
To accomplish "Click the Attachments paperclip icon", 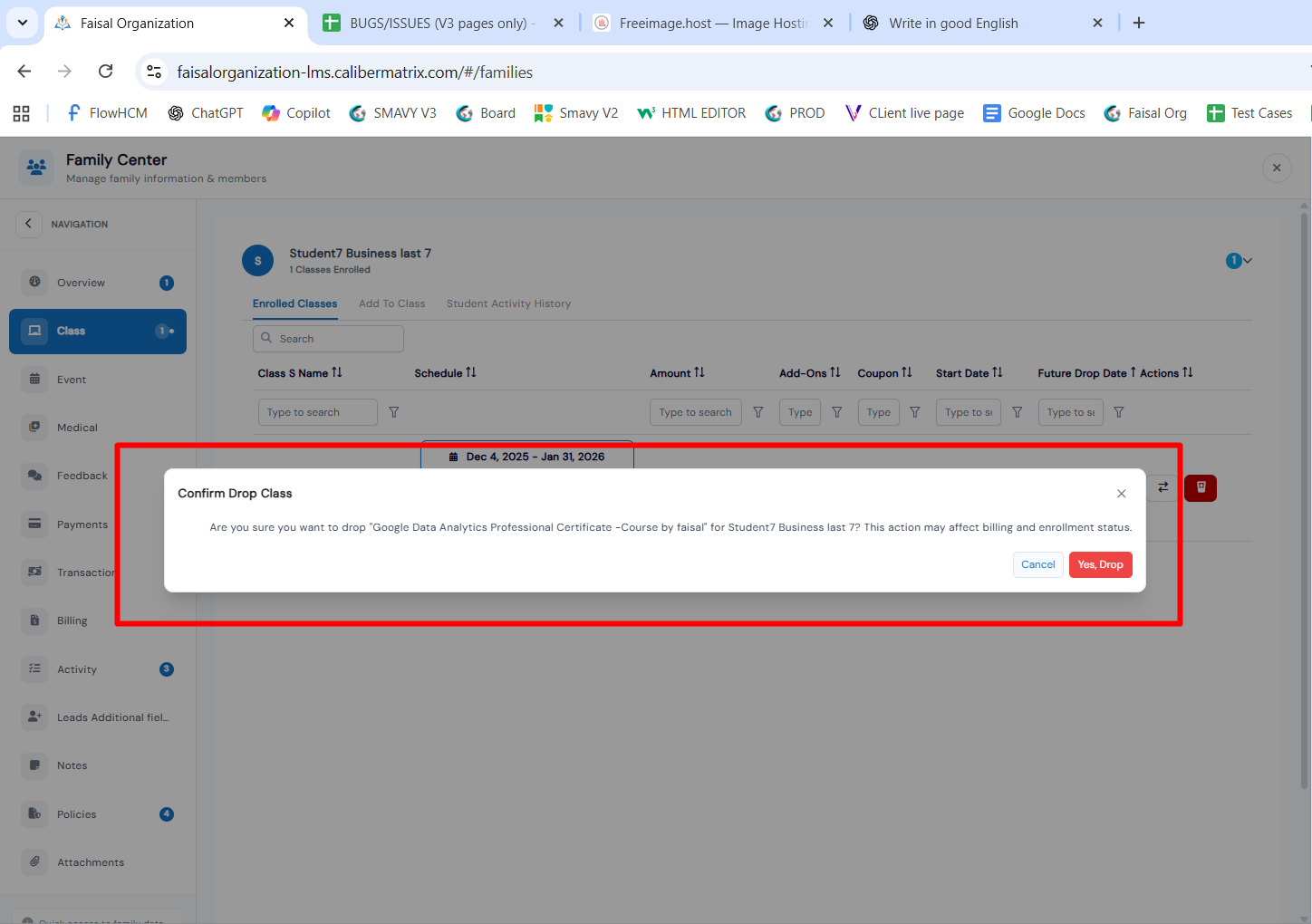I will (x=34, y=861).
